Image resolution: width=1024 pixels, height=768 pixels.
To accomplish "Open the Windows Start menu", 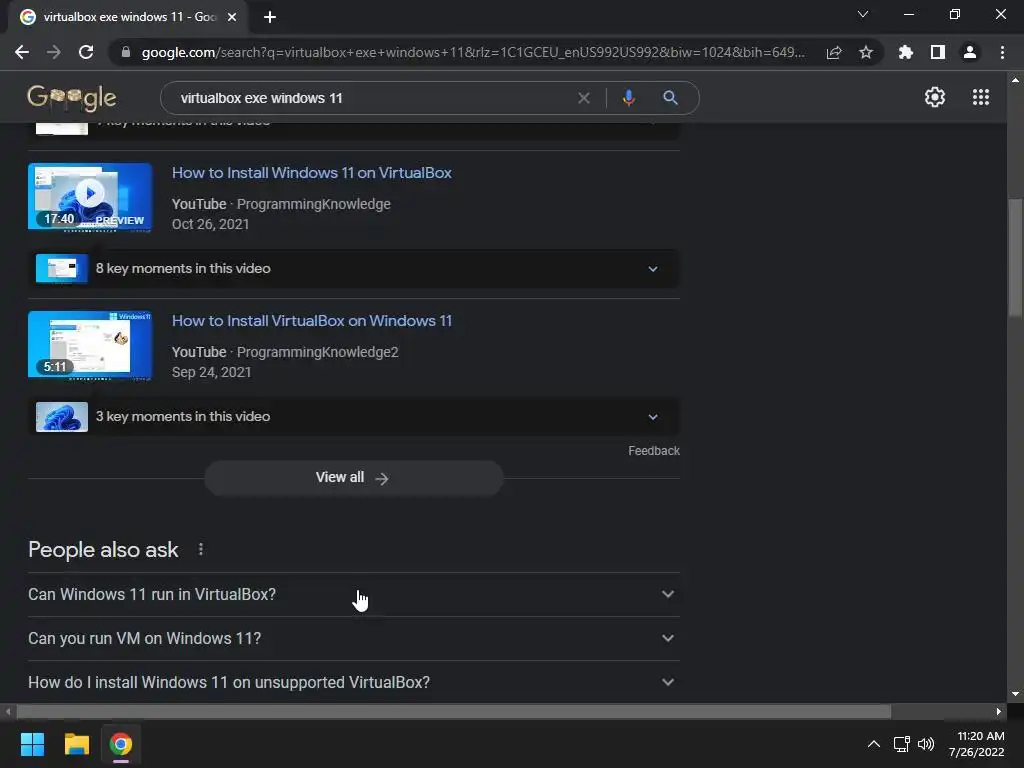I will coord(32,744).
